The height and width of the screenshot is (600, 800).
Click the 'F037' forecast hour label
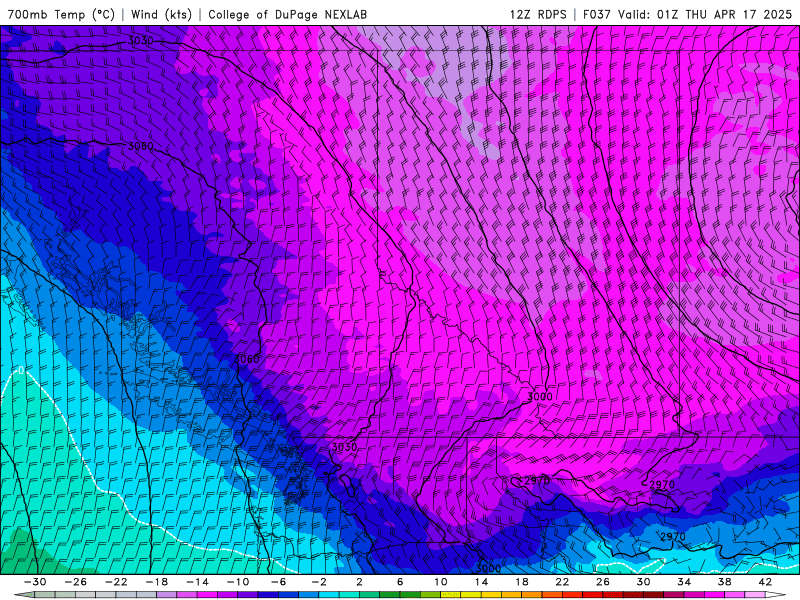click(x=597, y=14)
